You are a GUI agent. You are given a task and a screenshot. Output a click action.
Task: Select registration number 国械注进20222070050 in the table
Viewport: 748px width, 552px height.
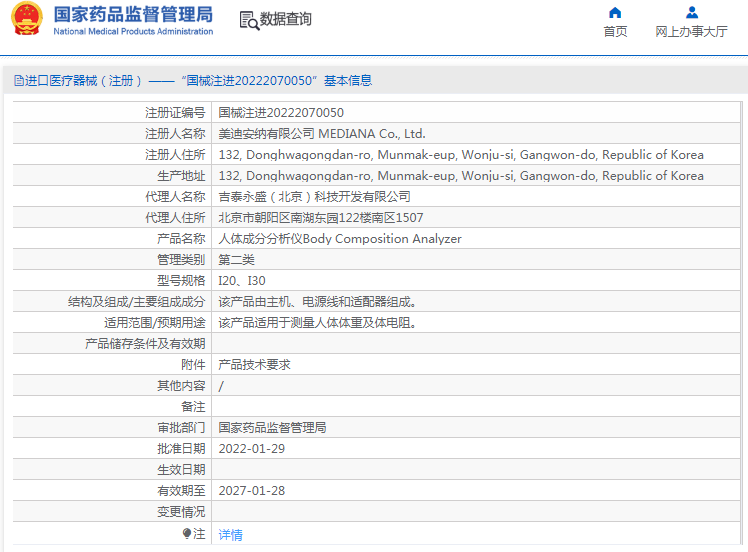[281, 113]
